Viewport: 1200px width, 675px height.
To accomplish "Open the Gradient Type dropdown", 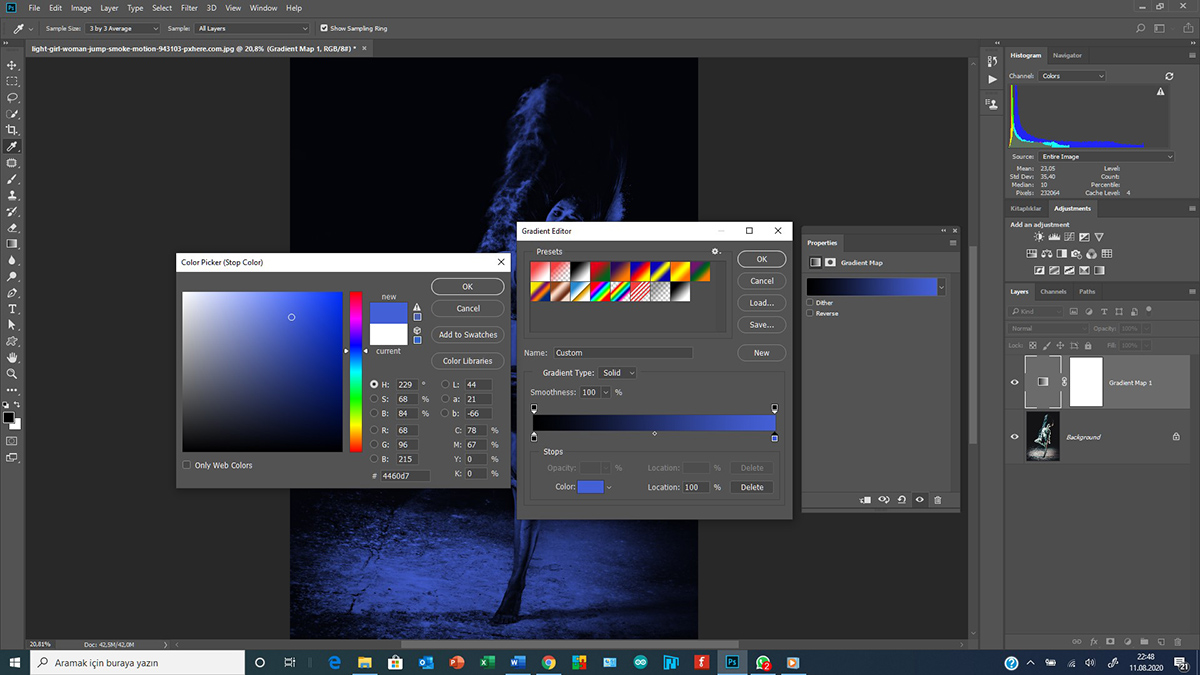I will [x=617, y=373].
